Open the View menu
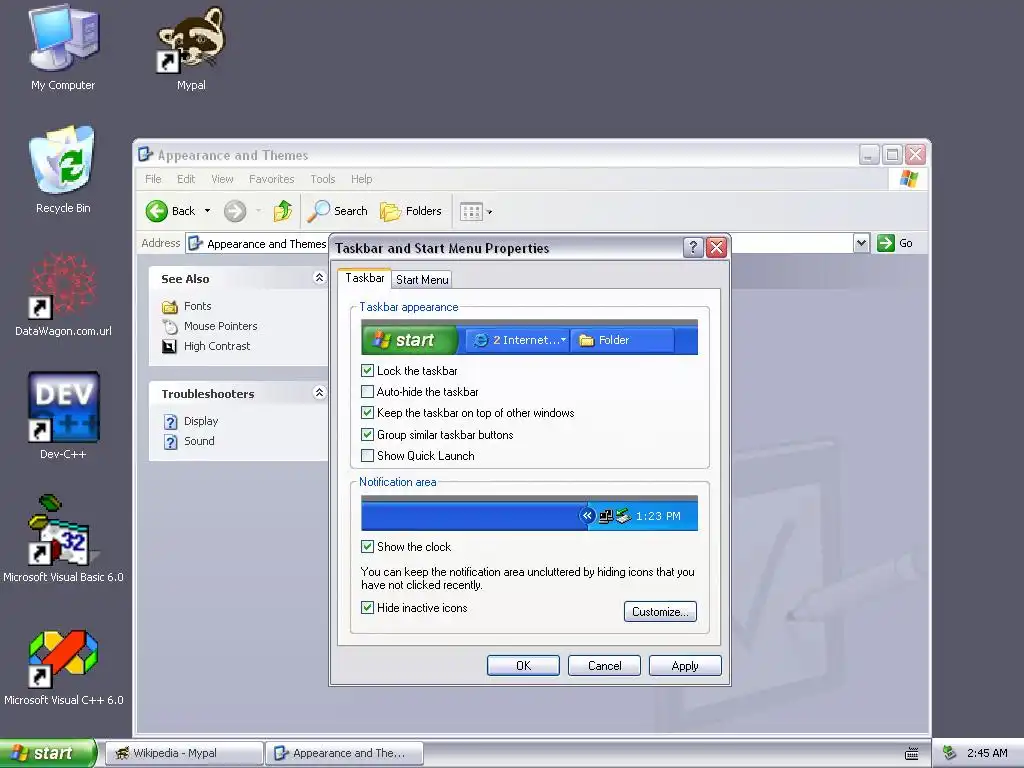1024x768 pixels. 222,179
